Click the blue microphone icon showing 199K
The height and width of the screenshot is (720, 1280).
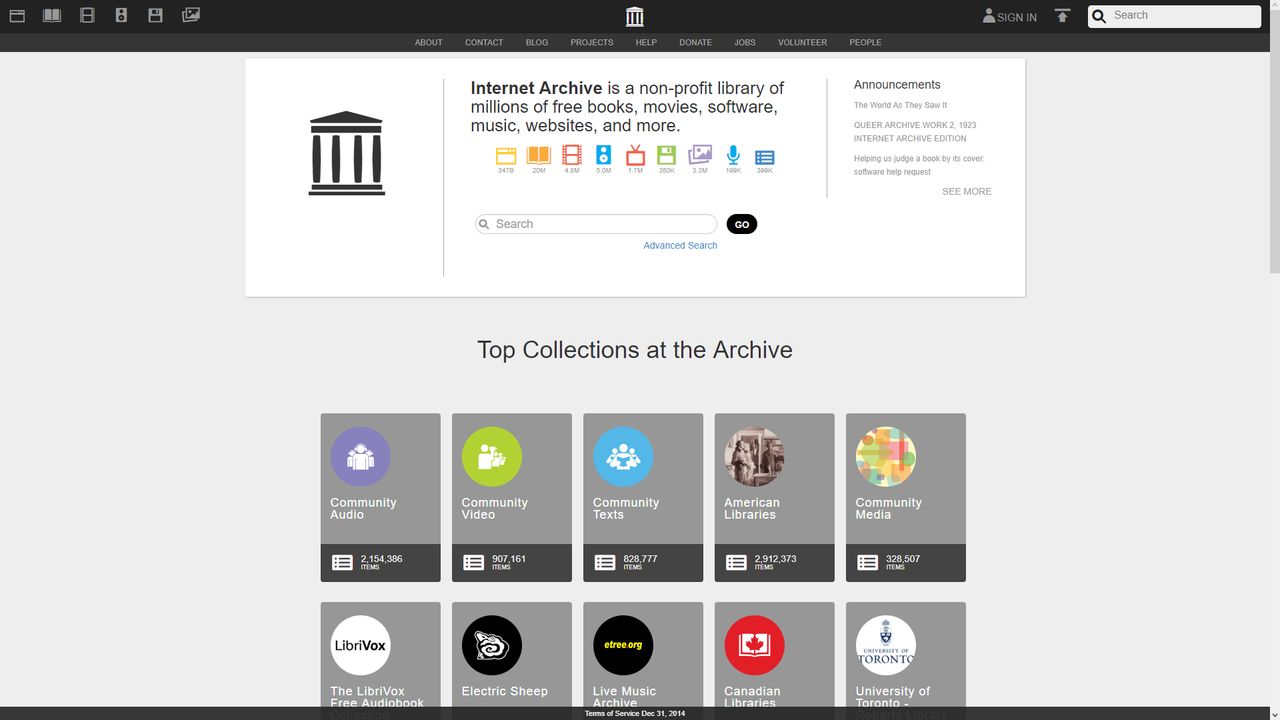(733, 156)
